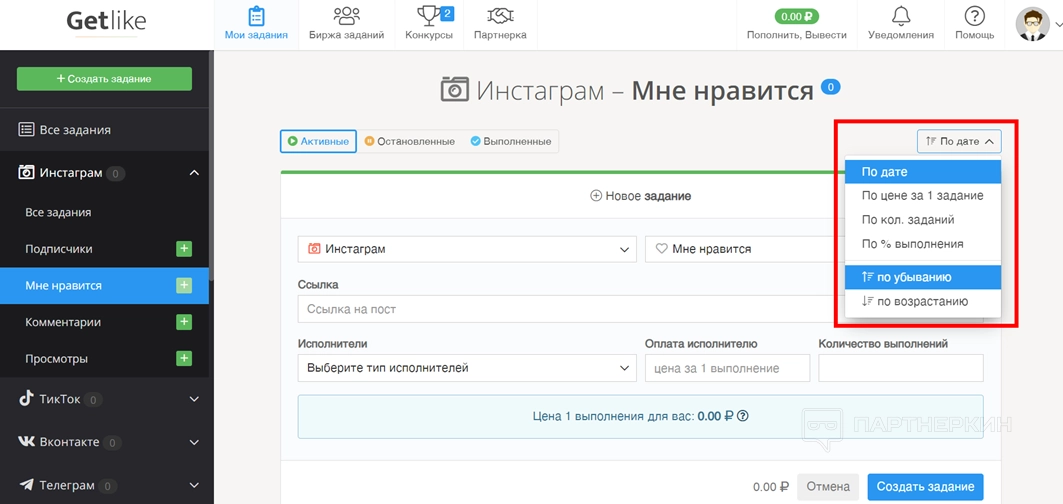Viewport: 1063px width, 504px height.
Task: Add a Подписчики task with plus icon
Action: pyautogui.click(x=184, y=249)
